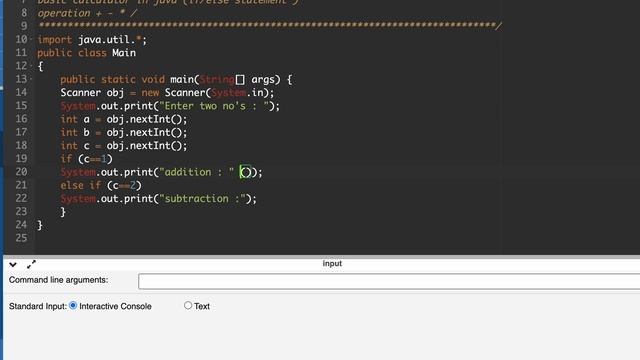This screenshot has width=640, height=360.
Task: Collapse the input panel with the chevron icon
Action: 13,264
